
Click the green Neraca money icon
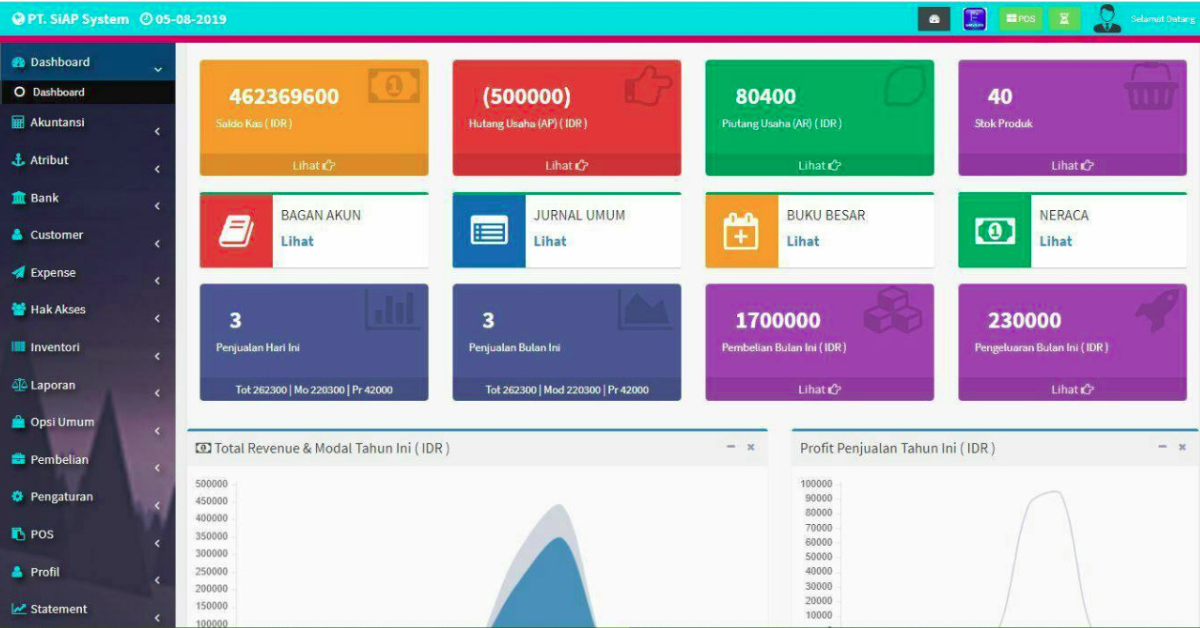[994, 231]
